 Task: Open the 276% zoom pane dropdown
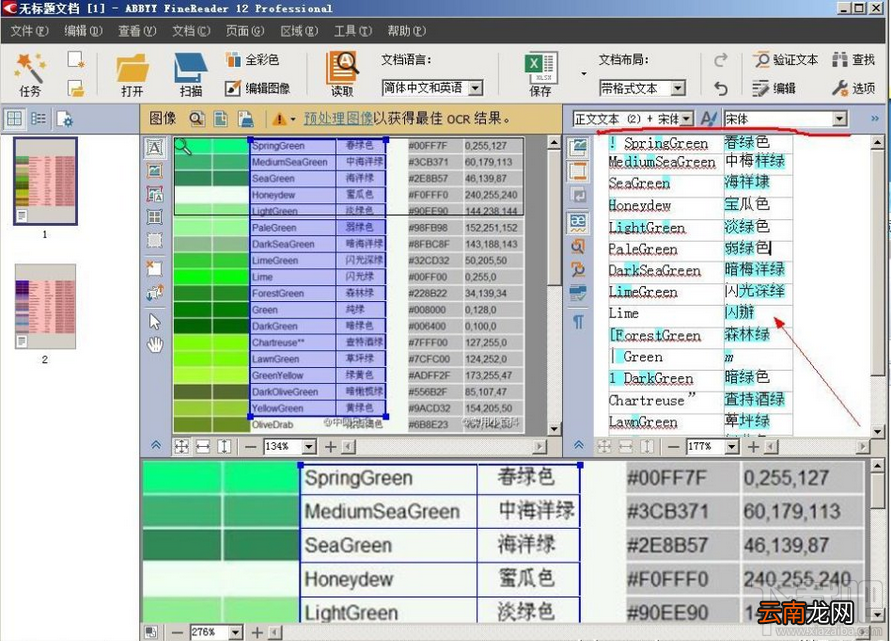[x=235, y=632]
